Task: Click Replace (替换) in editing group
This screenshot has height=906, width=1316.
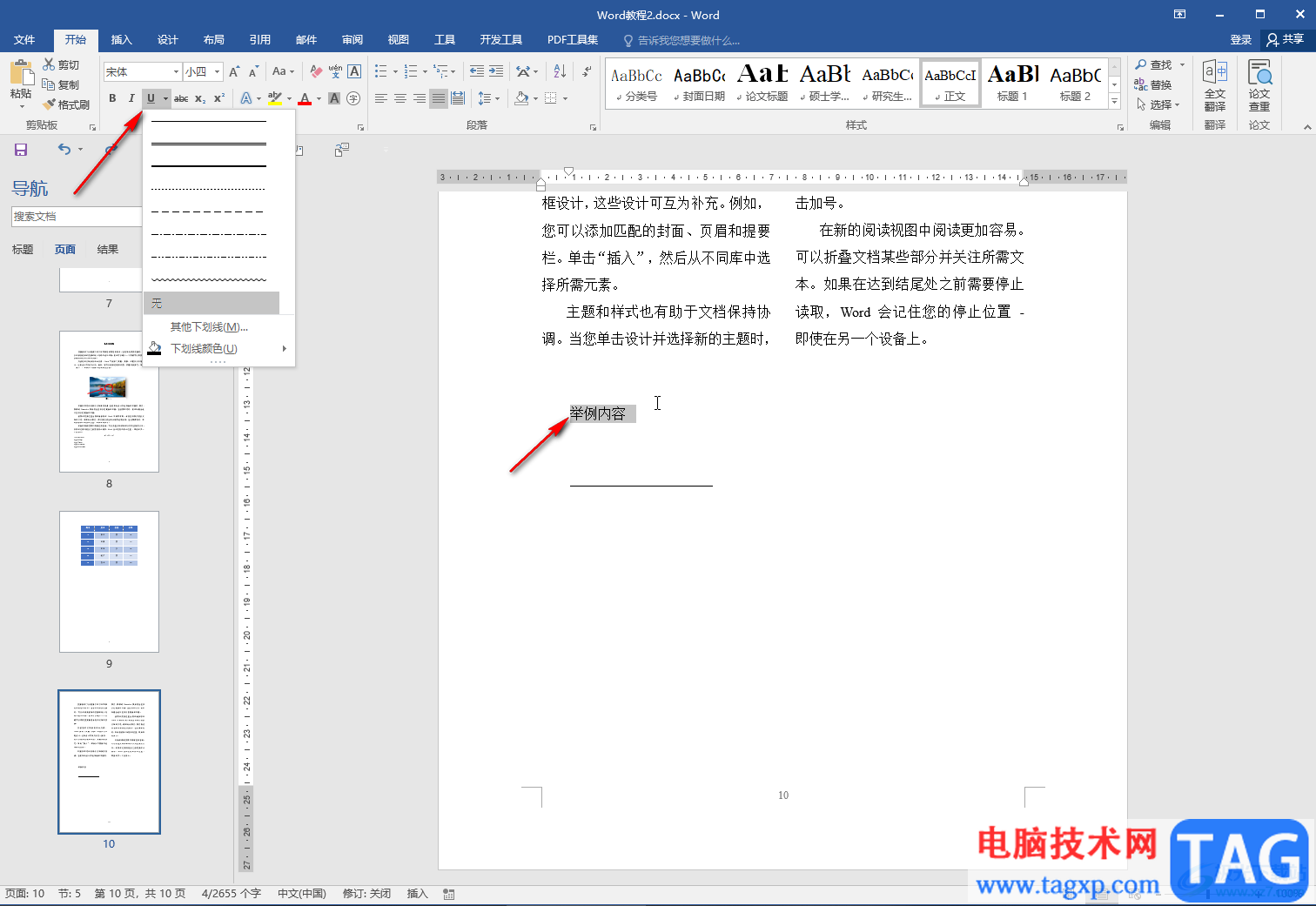Action: tap(1153, 84)
